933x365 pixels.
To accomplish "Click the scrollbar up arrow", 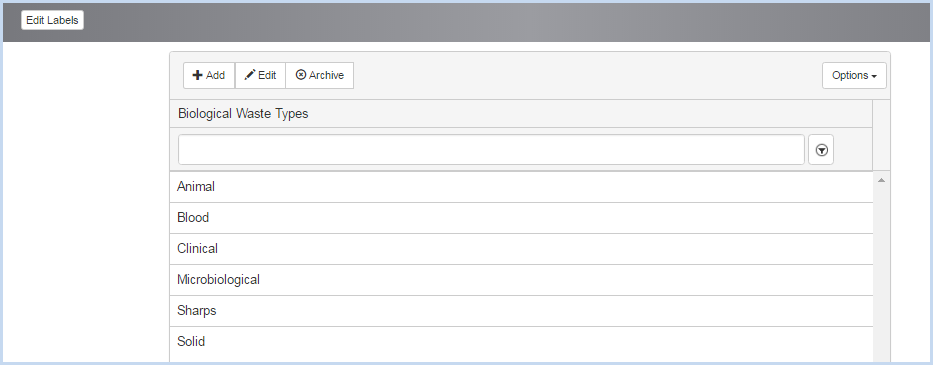I will tap(881, 180).
